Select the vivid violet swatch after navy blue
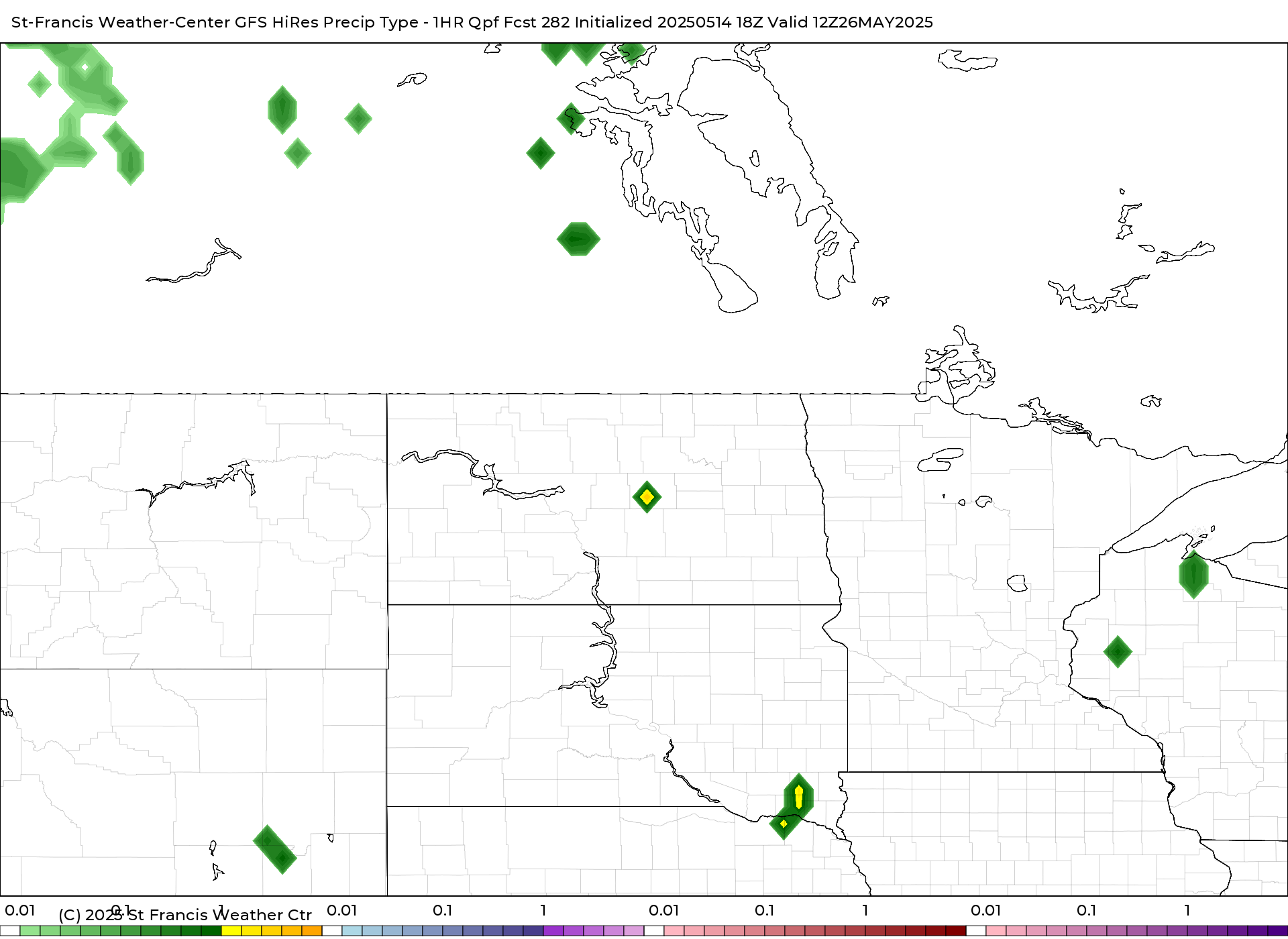 [553, 931]
